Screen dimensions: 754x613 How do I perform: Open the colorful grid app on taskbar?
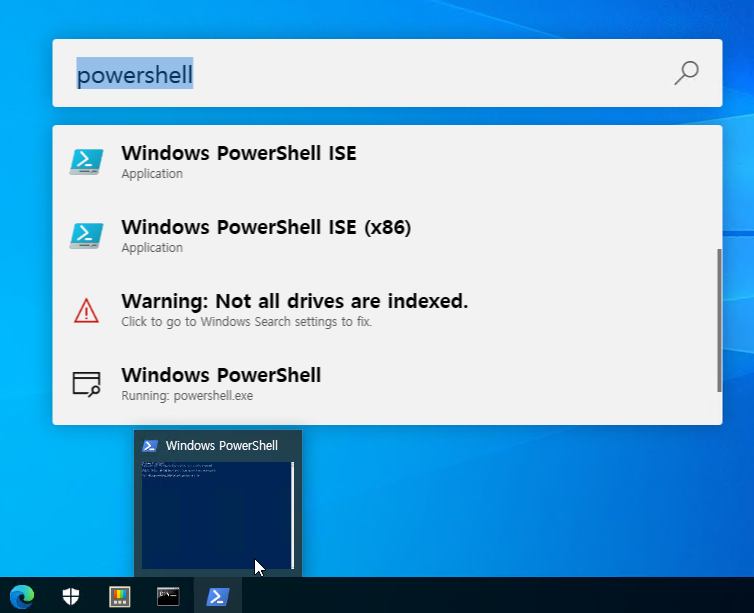coord(120,597)
